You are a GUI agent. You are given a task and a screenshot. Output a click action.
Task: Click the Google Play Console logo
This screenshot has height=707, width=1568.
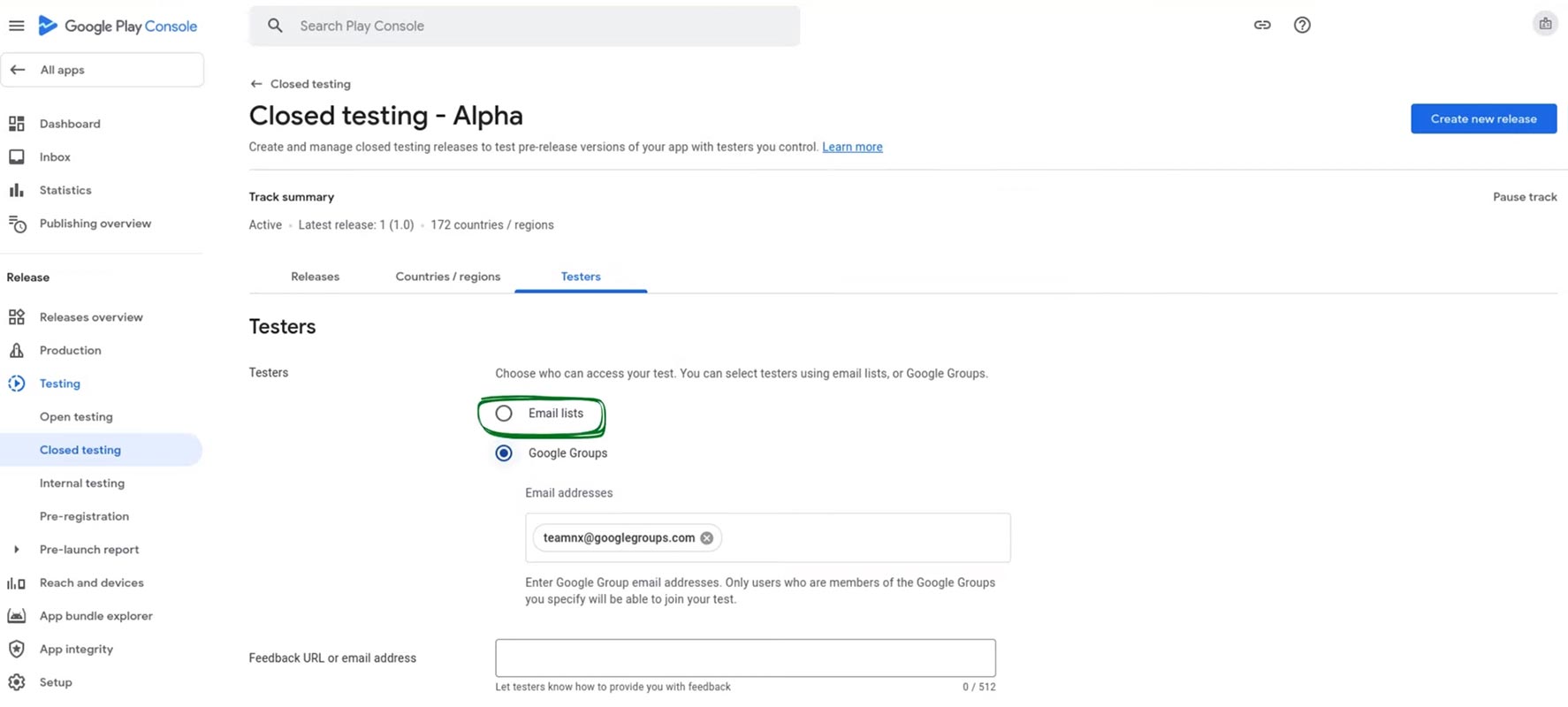click(x=118, y=26)
